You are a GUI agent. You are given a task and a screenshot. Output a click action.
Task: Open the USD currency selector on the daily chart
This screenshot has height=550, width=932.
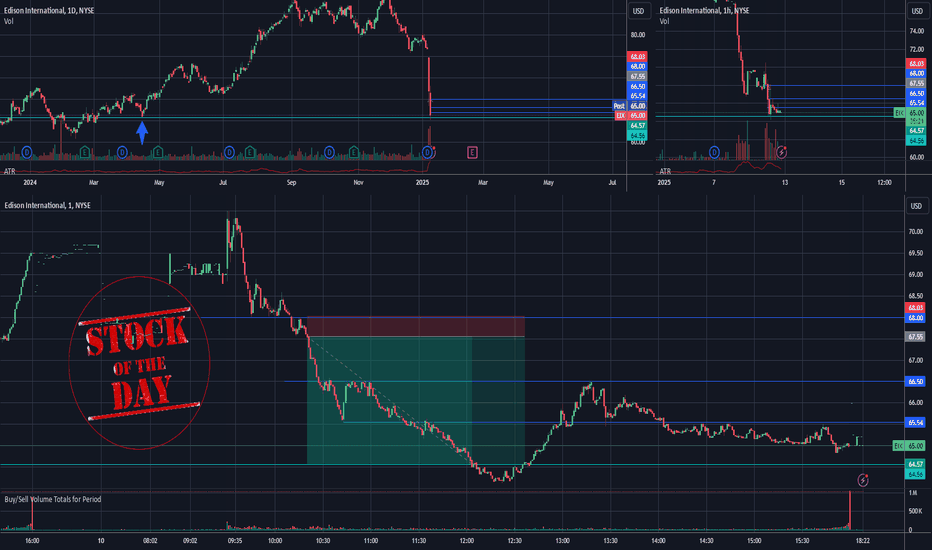638,11
